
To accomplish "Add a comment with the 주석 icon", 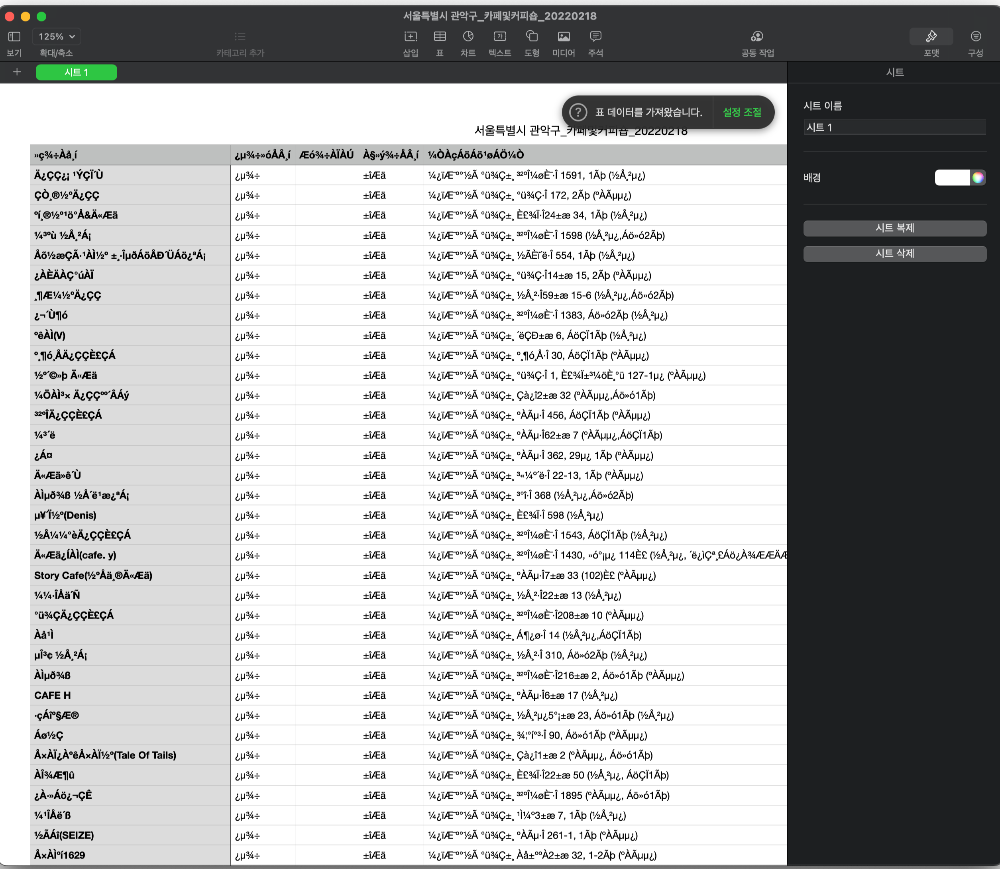I will (596, 36).
